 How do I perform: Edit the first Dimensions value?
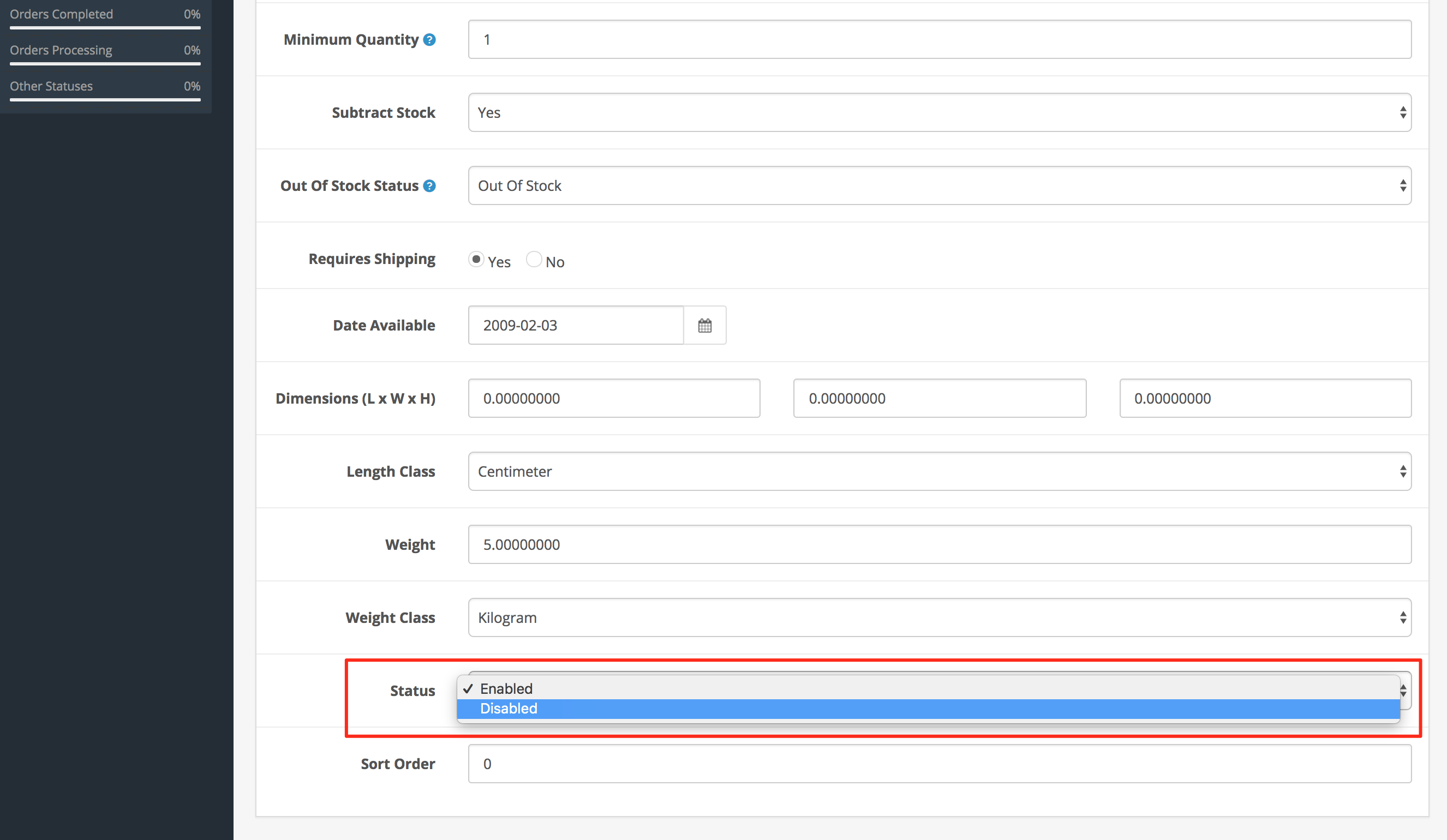click(x=613, y=398)
